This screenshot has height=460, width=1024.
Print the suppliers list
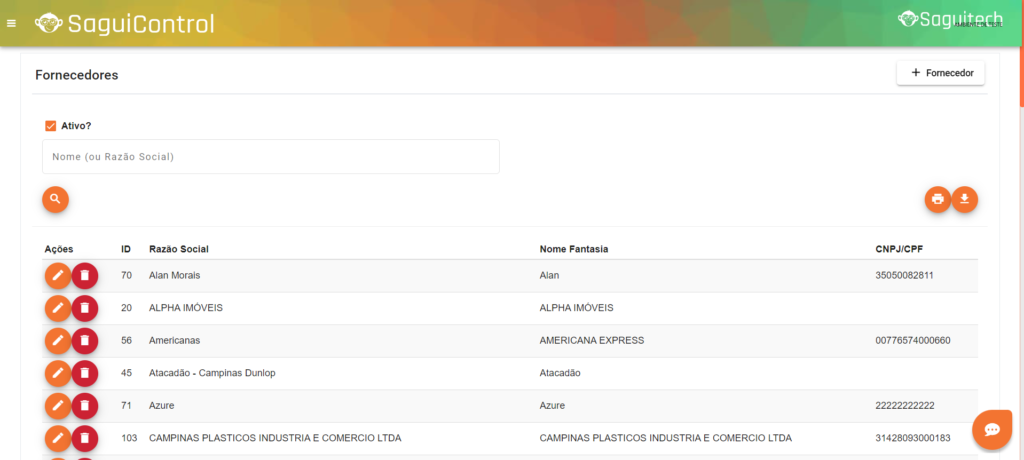tap(937, 199)
